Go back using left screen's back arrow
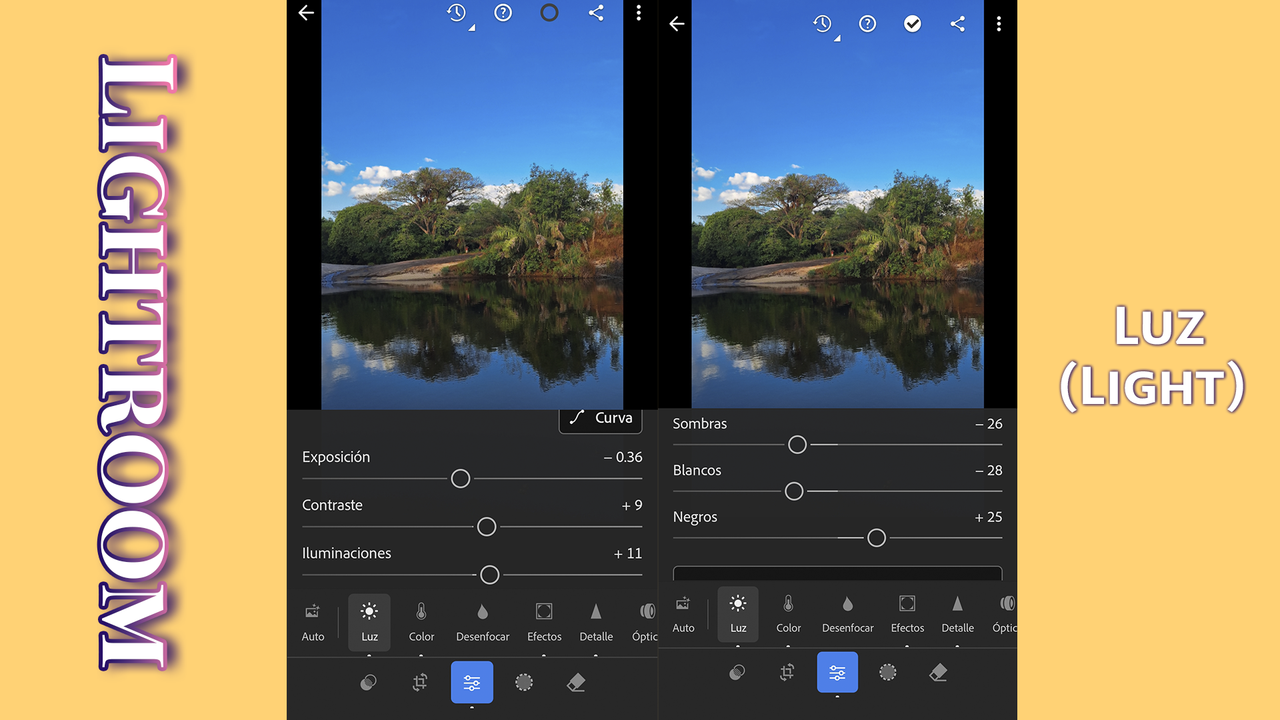 point(306,13)
